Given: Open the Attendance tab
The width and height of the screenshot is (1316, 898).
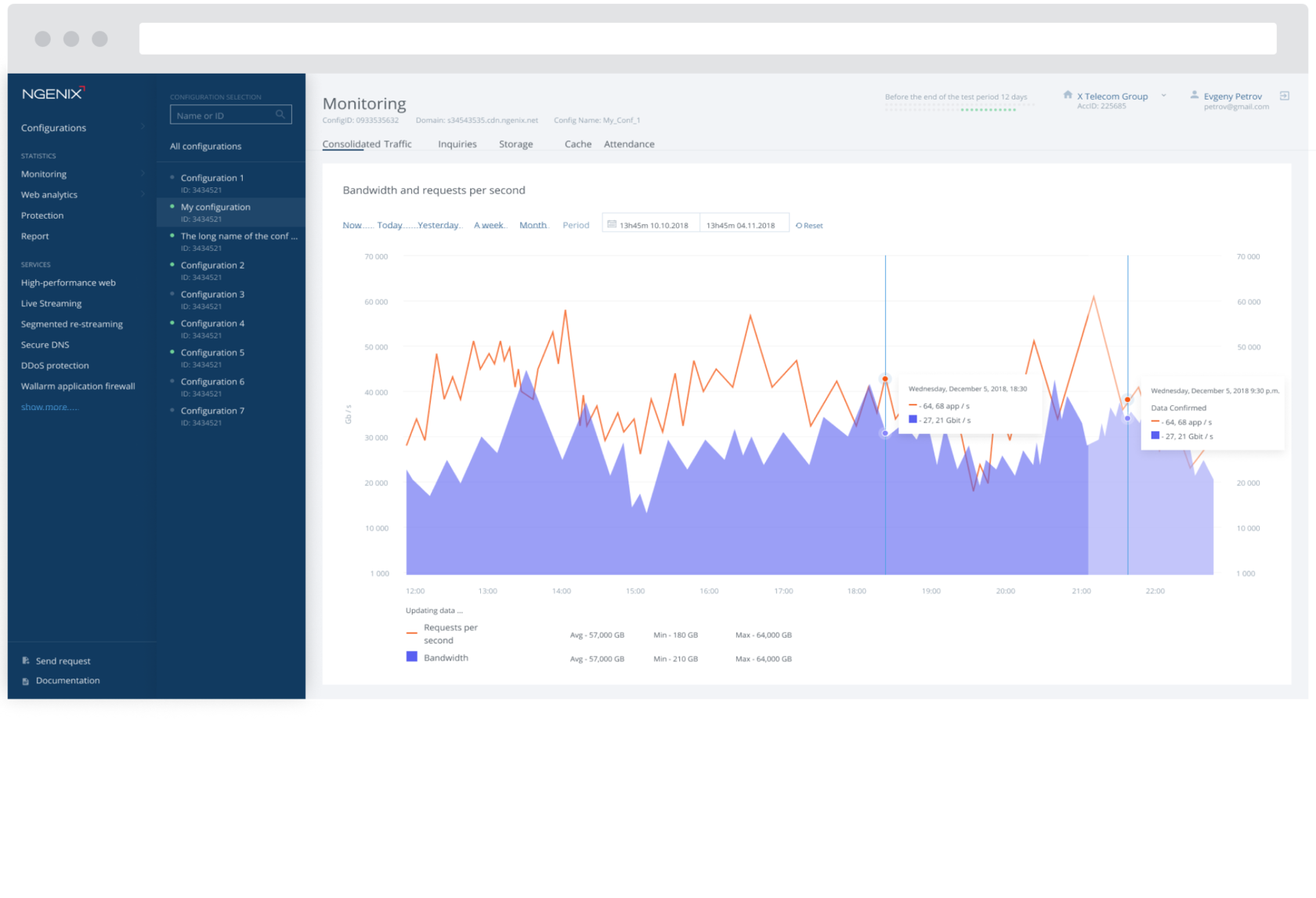Looking at the screenshot, I should (629, 144).
